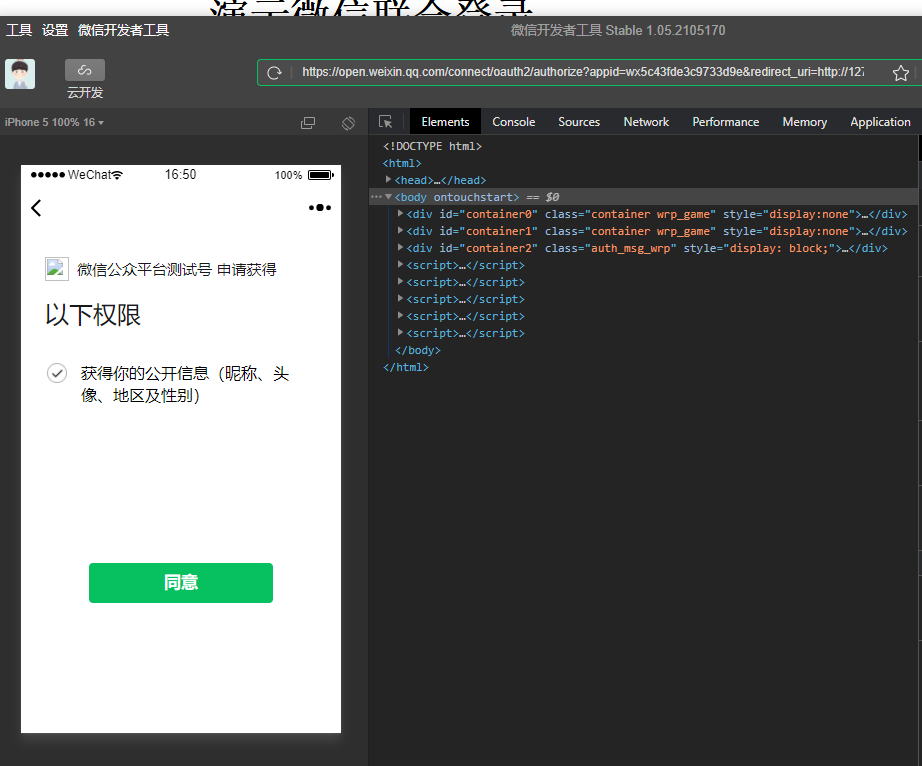The width and height of the screenshot is (922, 766).
Task: Select the opening html tag line
Action: click(x=402, y=163)
